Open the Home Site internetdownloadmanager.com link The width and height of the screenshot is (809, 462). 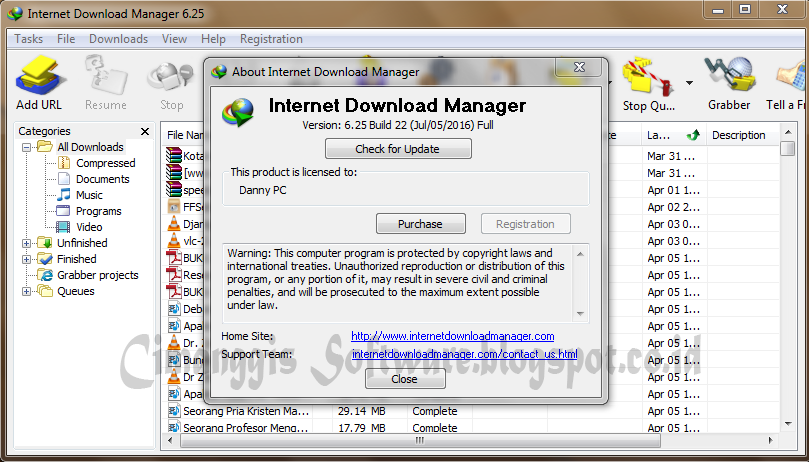coord(452,336)
